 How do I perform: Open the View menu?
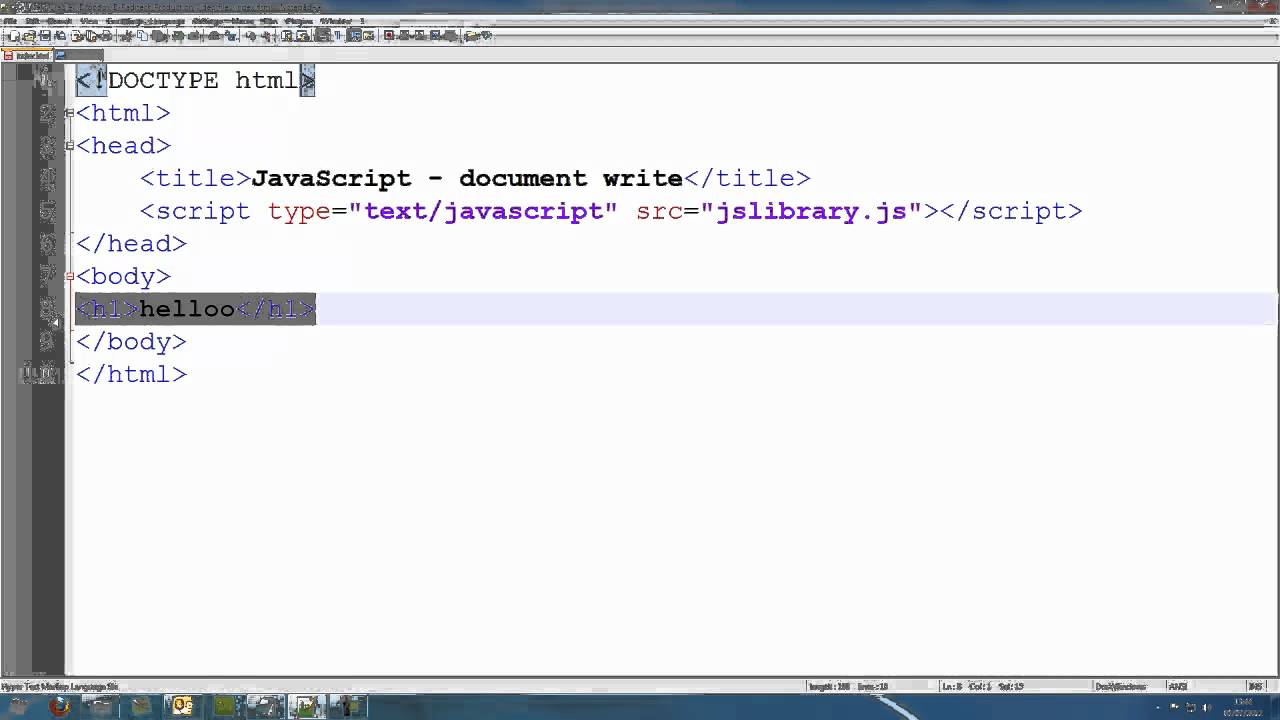[88, 21]
